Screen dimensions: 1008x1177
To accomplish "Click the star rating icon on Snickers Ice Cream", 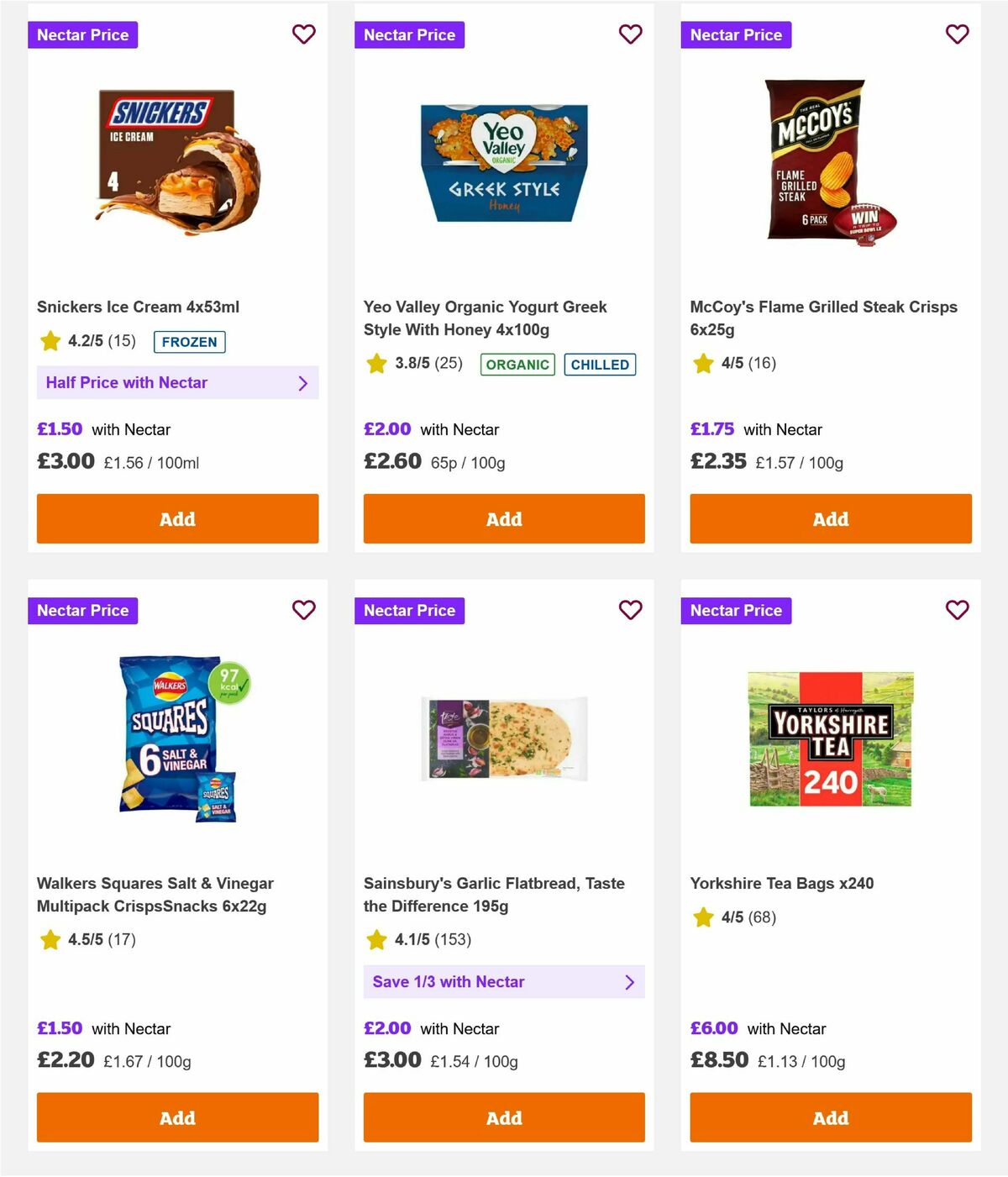I will pyautogui.click(x=50, y=341).
